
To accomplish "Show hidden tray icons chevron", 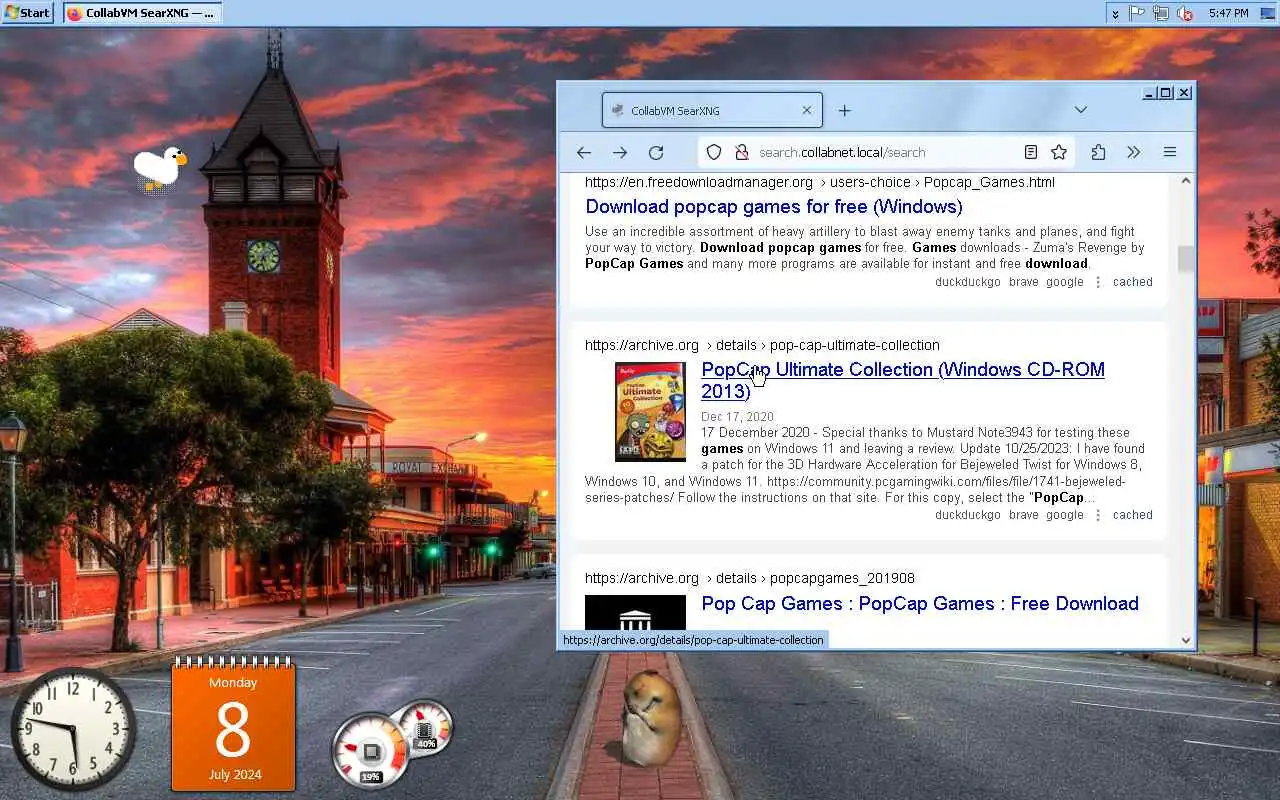I will [x=1115, y=13].
